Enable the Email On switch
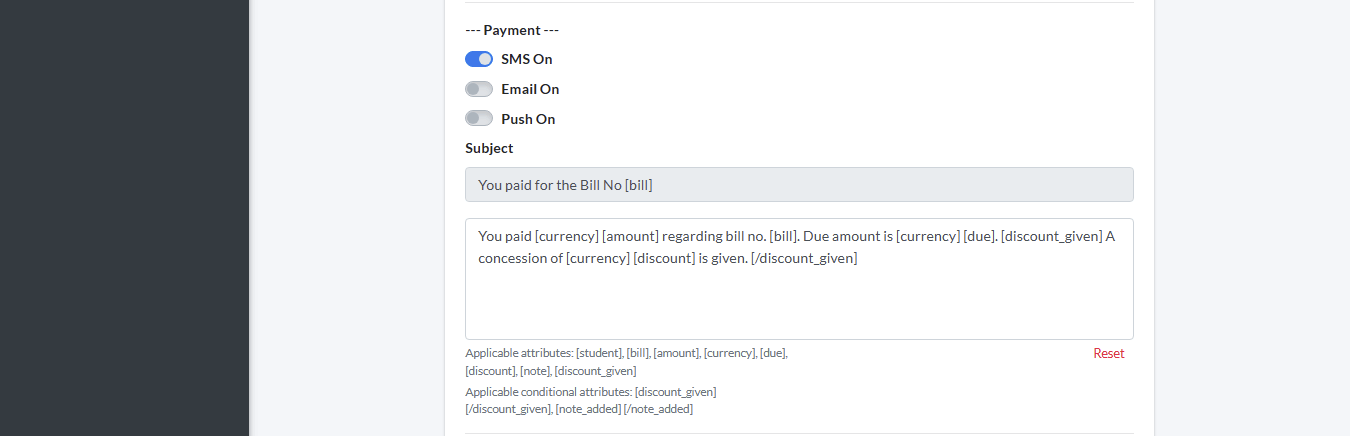The height and width of the screenshot is (436, 1350). click(x=479, y=89)
